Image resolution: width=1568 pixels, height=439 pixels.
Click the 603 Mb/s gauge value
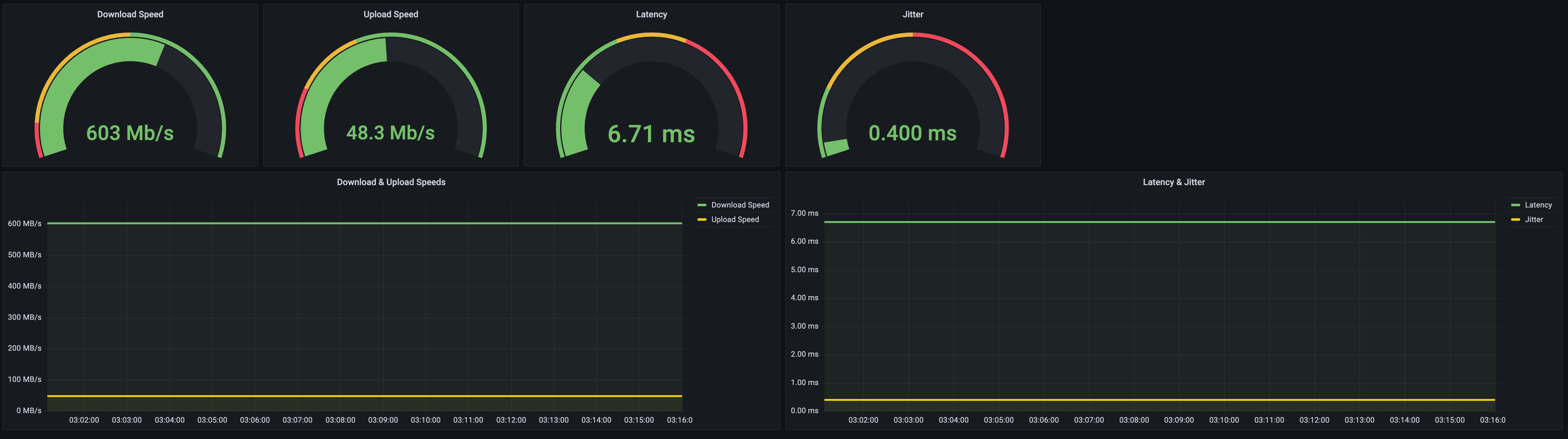tap(130, 132)
